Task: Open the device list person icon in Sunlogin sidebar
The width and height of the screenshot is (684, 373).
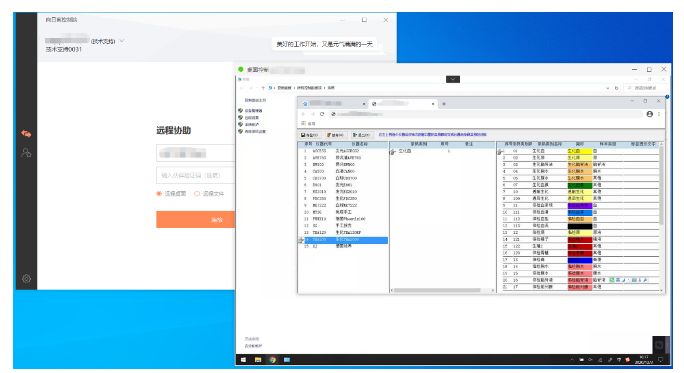Action: click(x=26, y=153)
